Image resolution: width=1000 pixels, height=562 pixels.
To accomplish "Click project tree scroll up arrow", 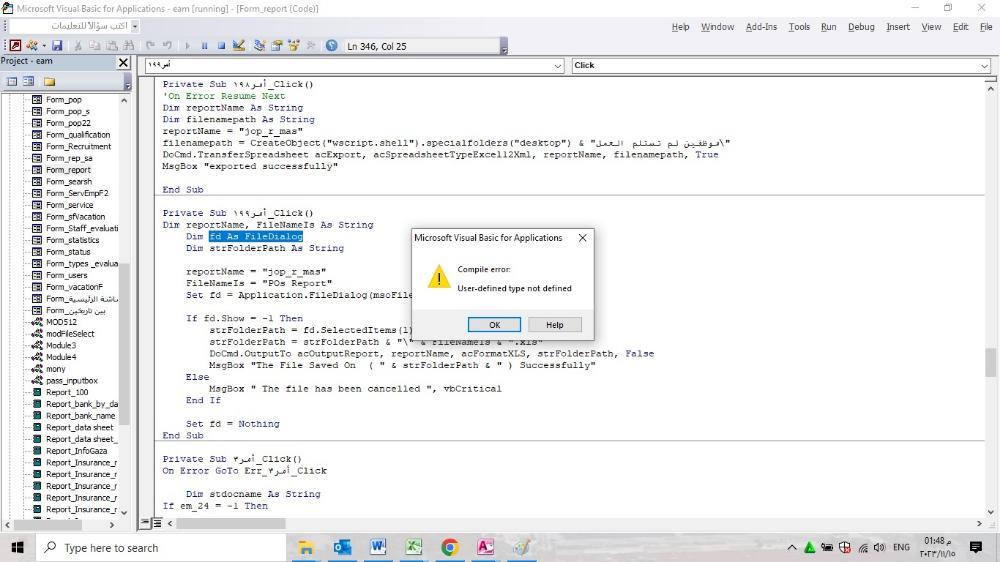I will tap(124, 100).
